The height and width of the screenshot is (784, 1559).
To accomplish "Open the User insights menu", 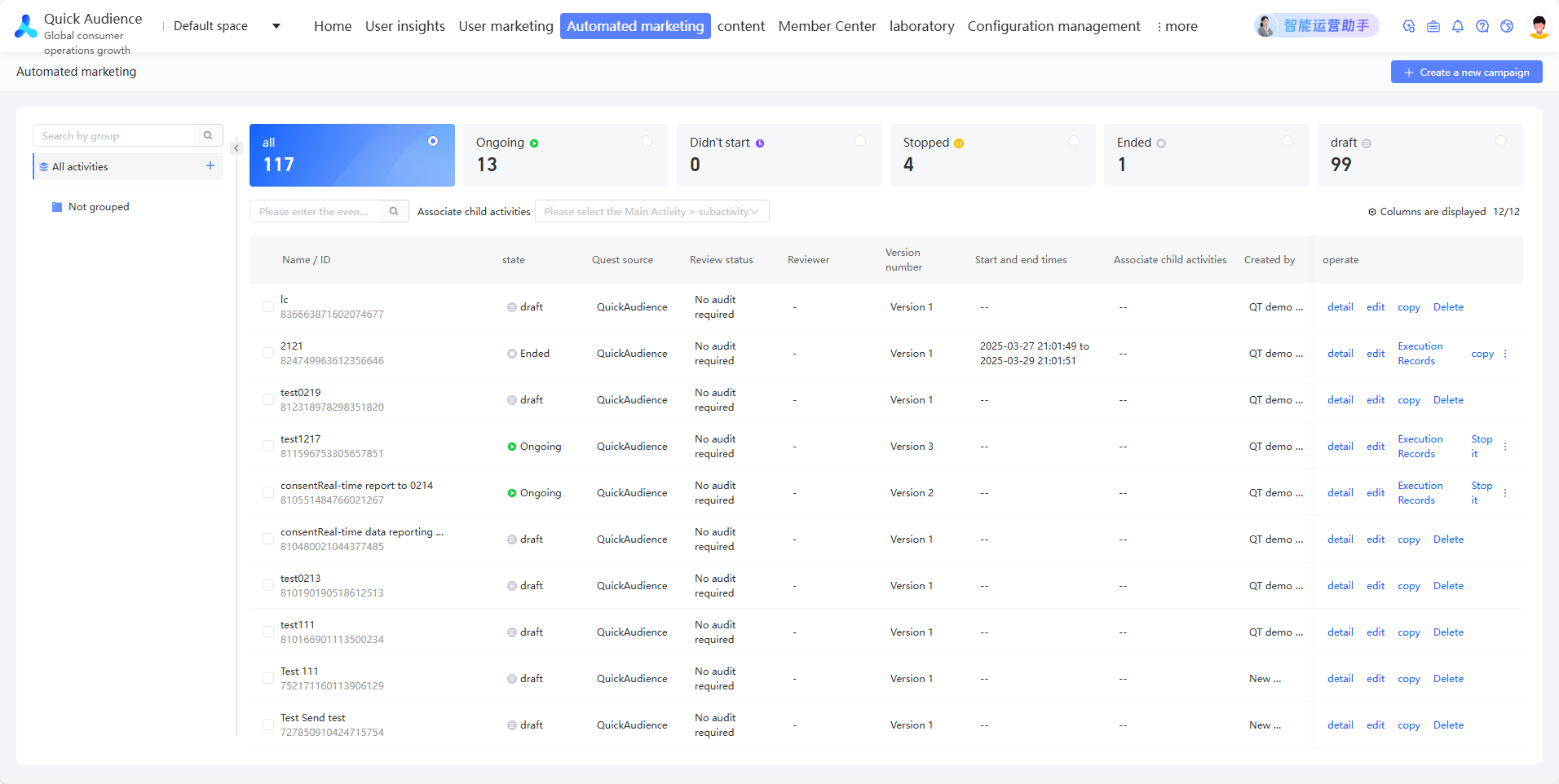I will click(x=405, y=26).
